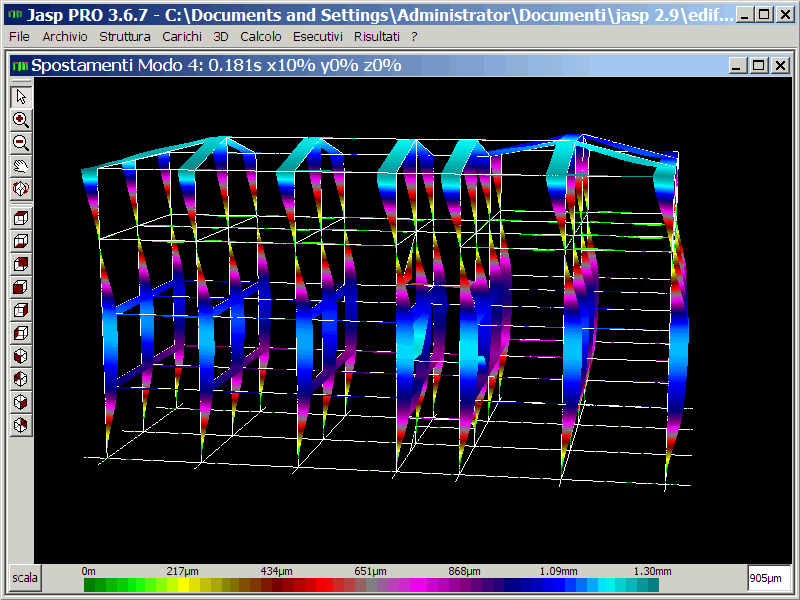Image resolution: width=800 pixels, height=600 pixels.
Task: Open the Carichi menu
Action: click(x=182, y=36)
